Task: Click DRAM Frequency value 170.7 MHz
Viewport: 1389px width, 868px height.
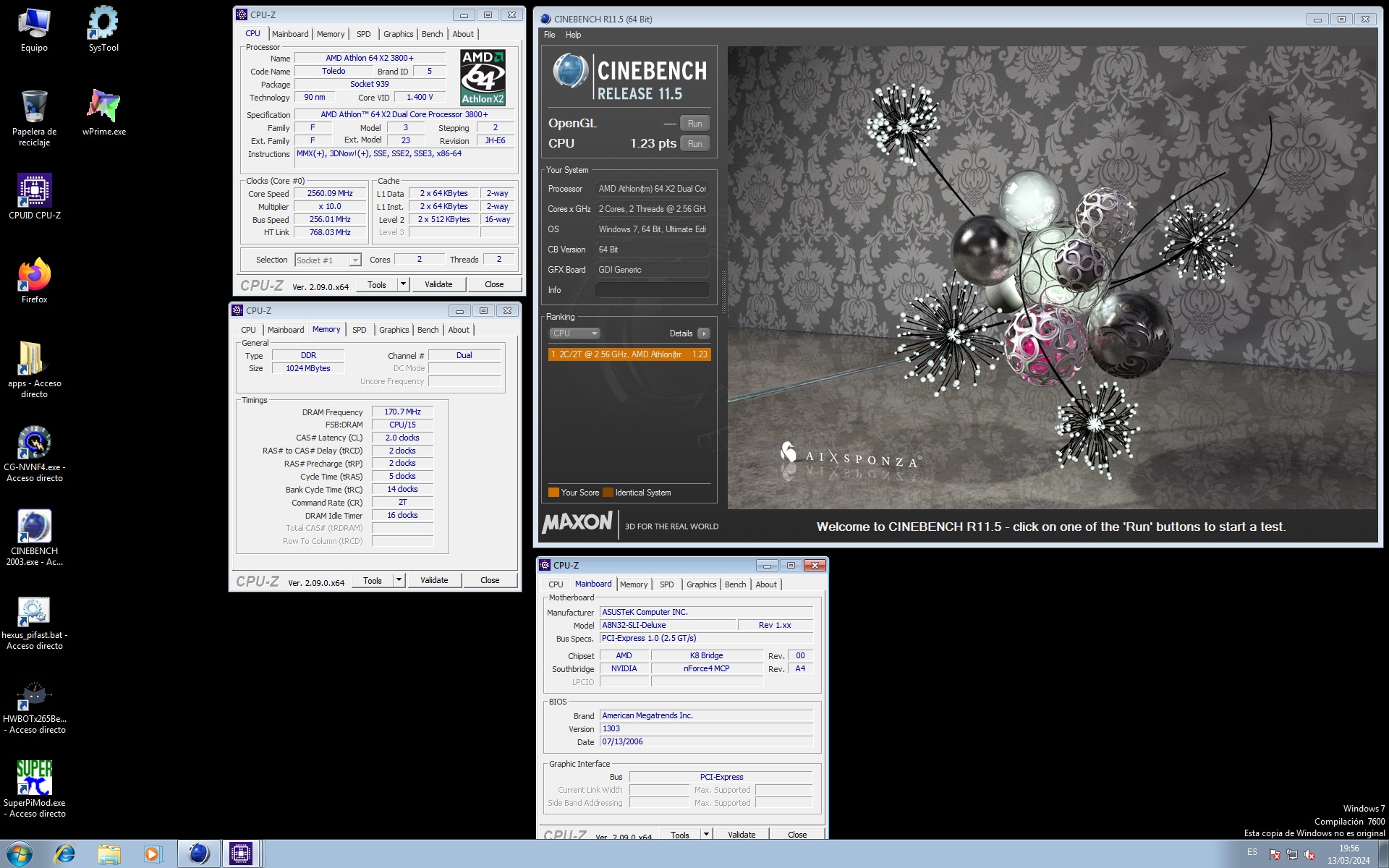Action: click(402, 412)
